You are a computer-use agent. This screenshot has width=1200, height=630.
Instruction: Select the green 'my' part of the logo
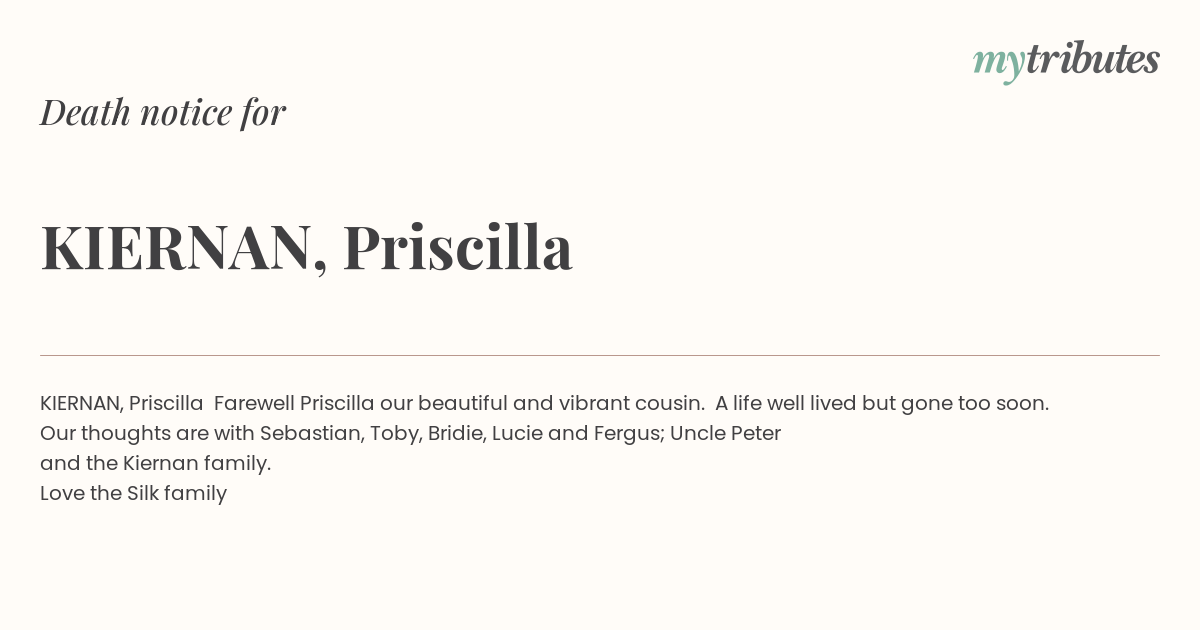(x=998, y=64)
